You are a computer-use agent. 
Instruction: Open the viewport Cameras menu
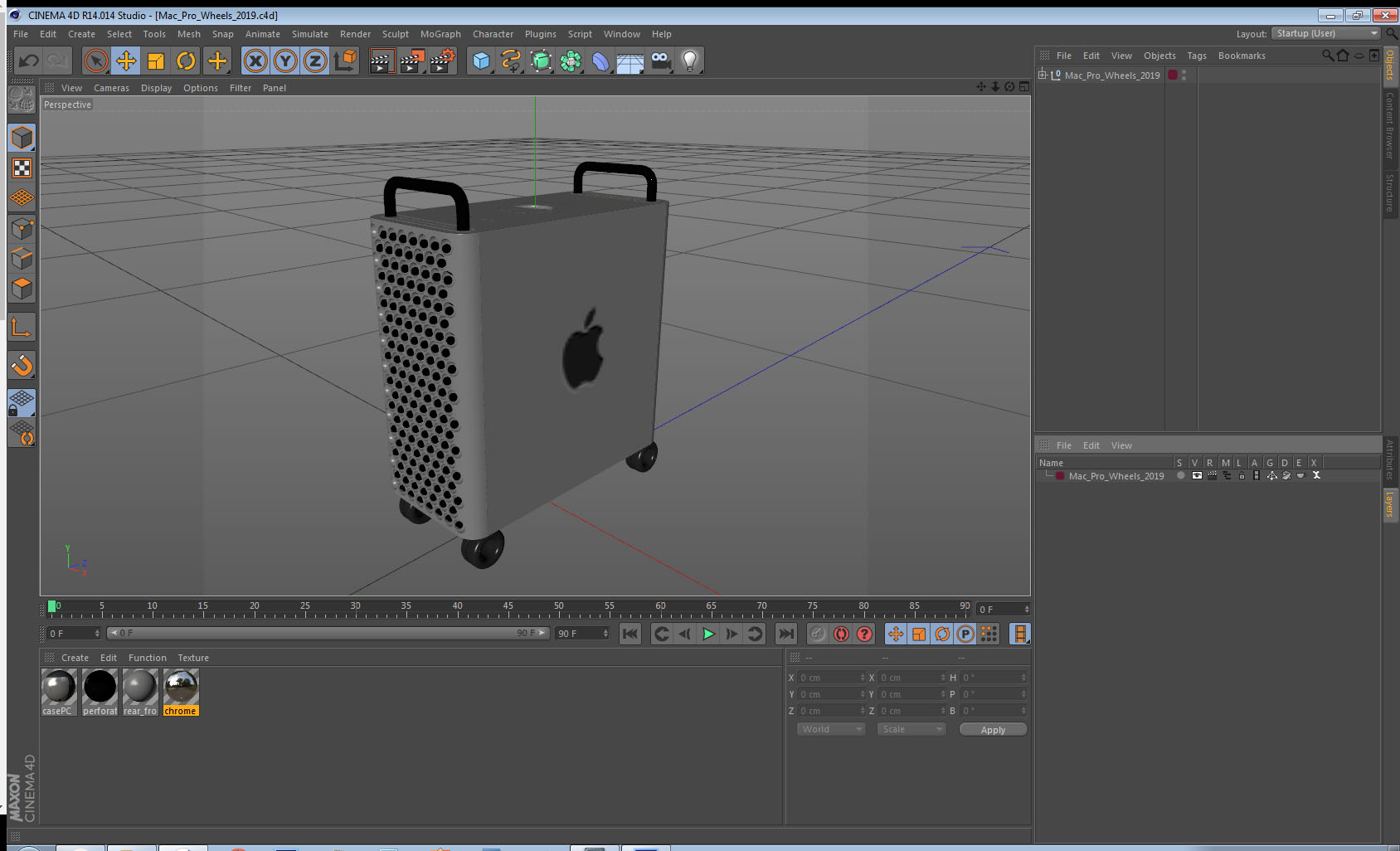[x=111, y=88]
